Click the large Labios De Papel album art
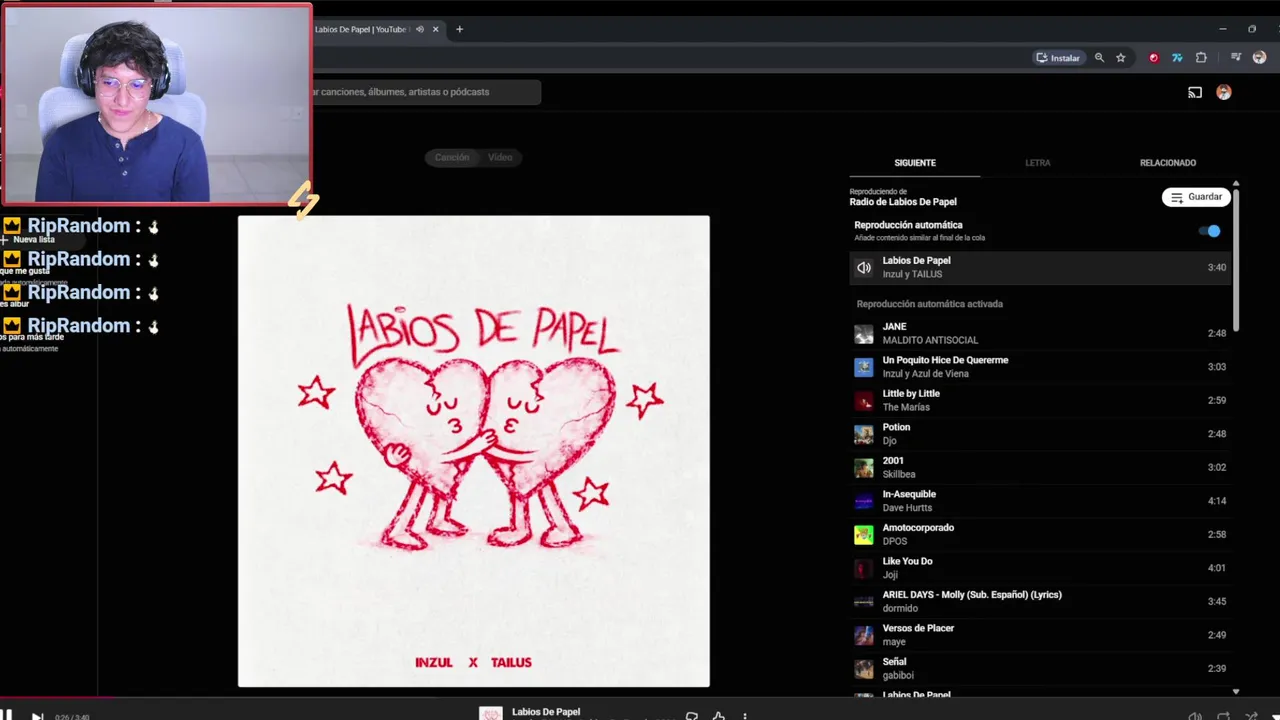 coord(474,451)
